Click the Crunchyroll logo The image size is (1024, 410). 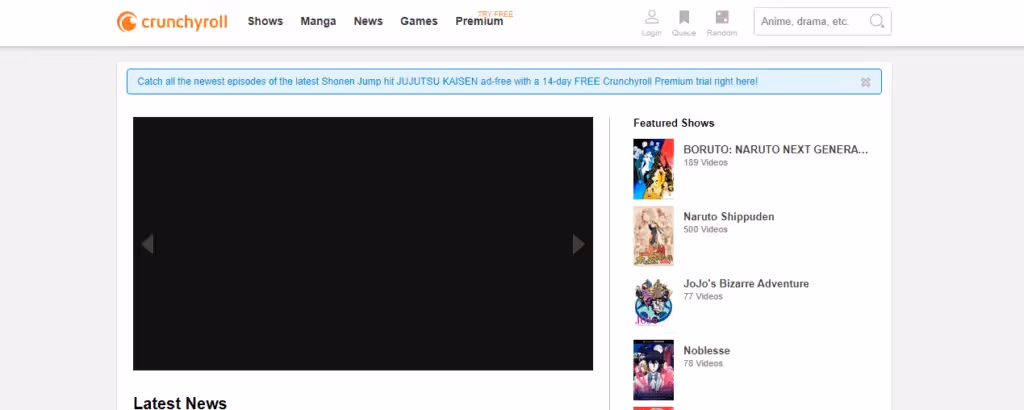(x=172, y=22)
